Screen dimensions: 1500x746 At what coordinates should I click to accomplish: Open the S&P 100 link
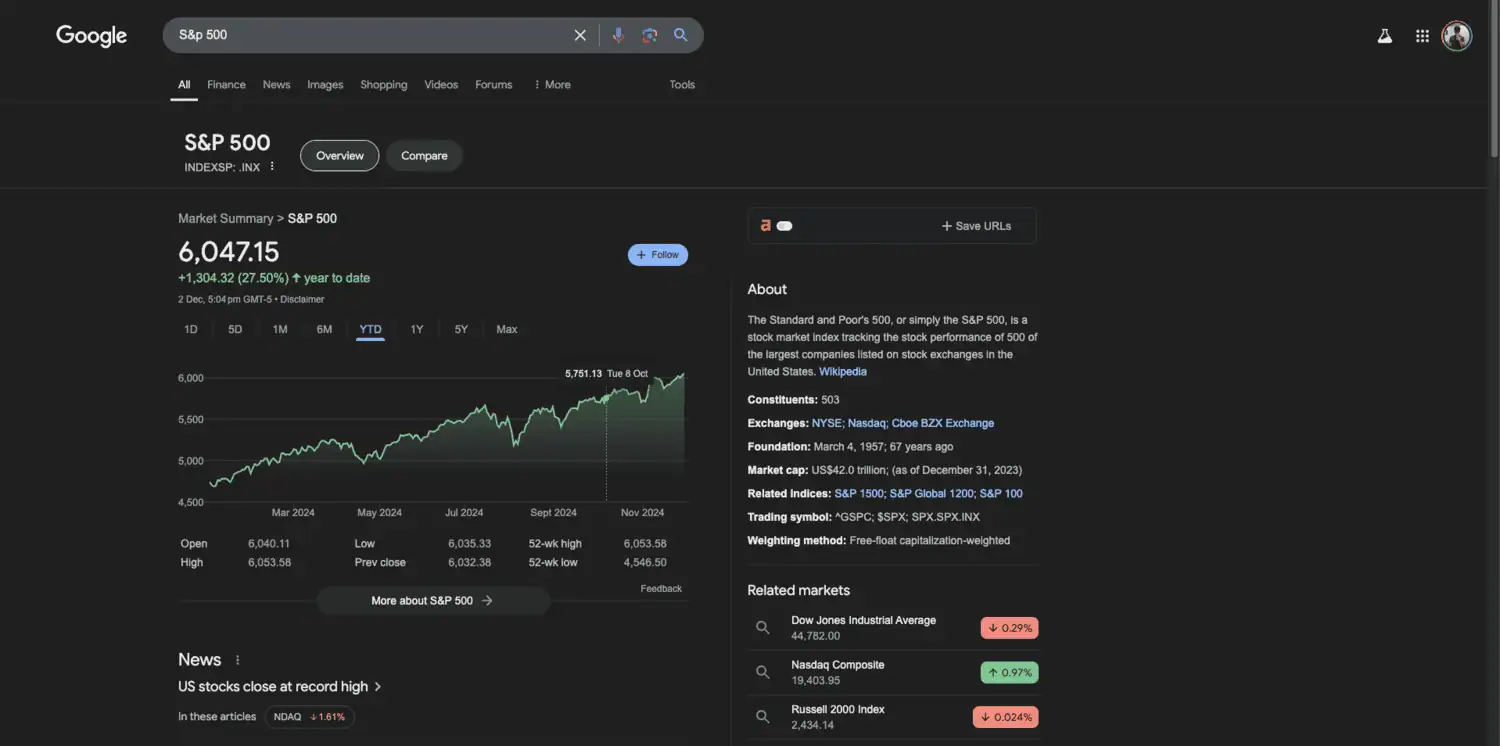pos(1001,494)
